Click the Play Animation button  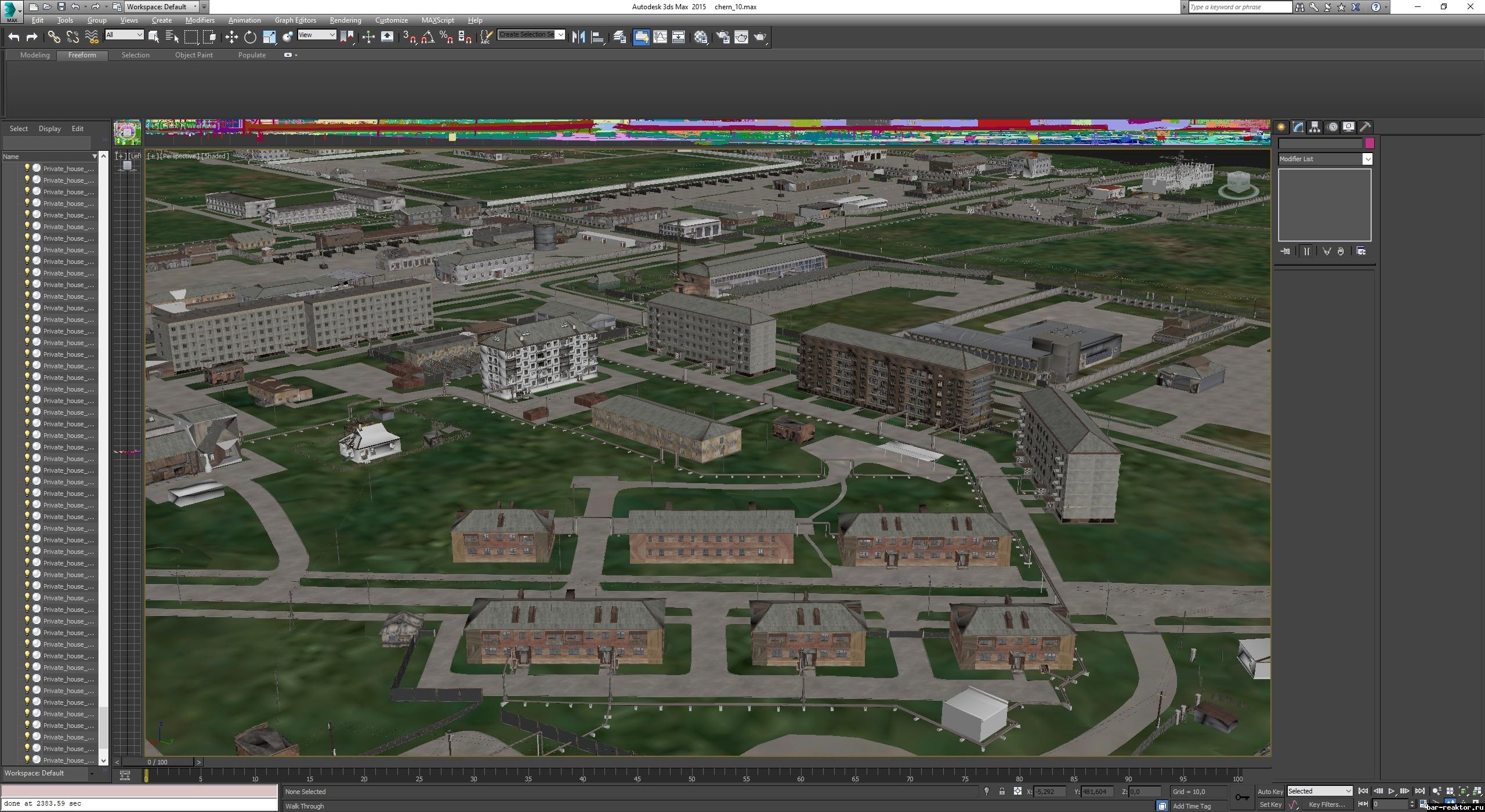1391,791
